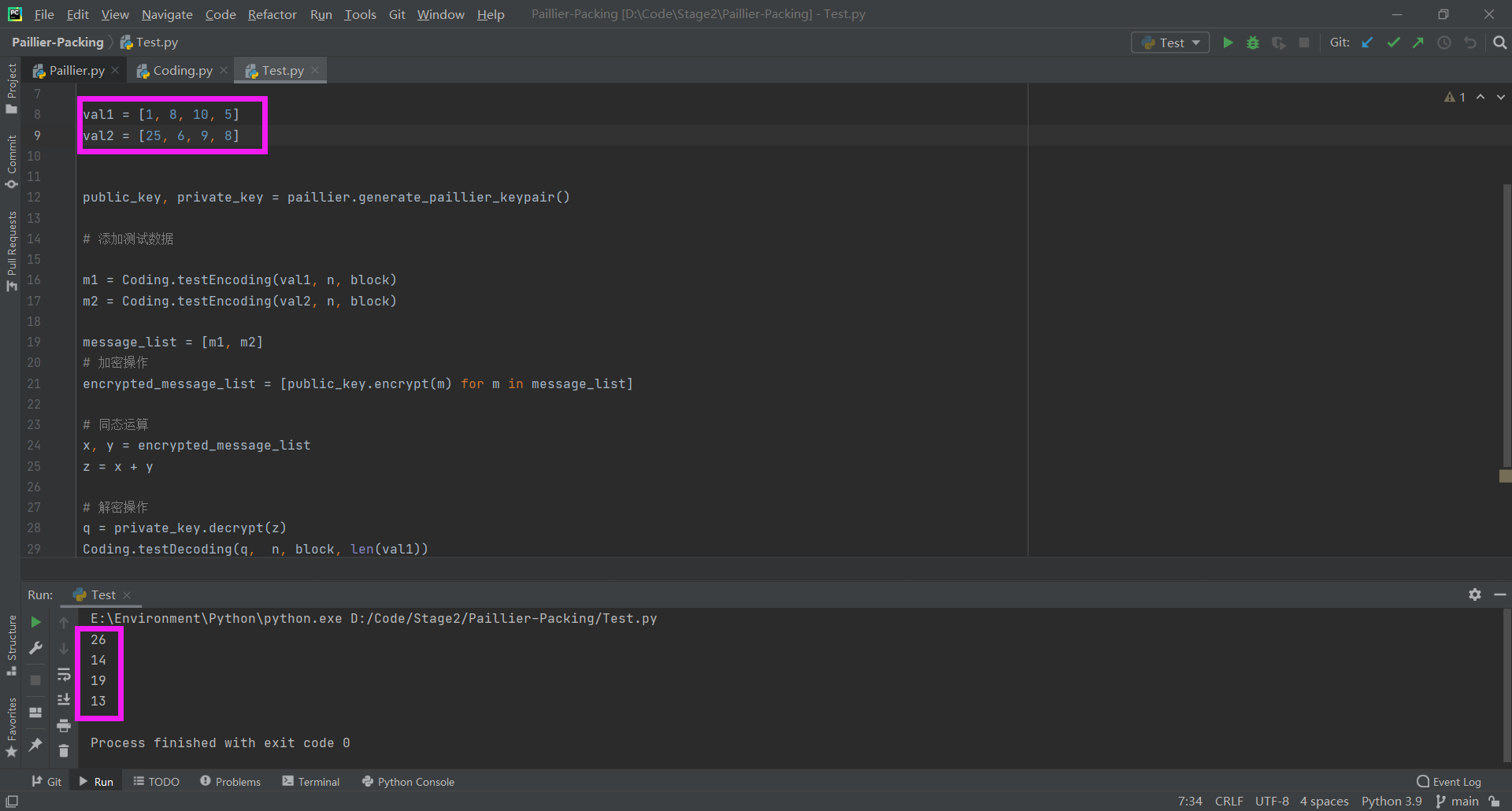The height and width of the screenshot is (811, 1512).
Task: Close the Test tab in Run panel
Action: (127, 595)
